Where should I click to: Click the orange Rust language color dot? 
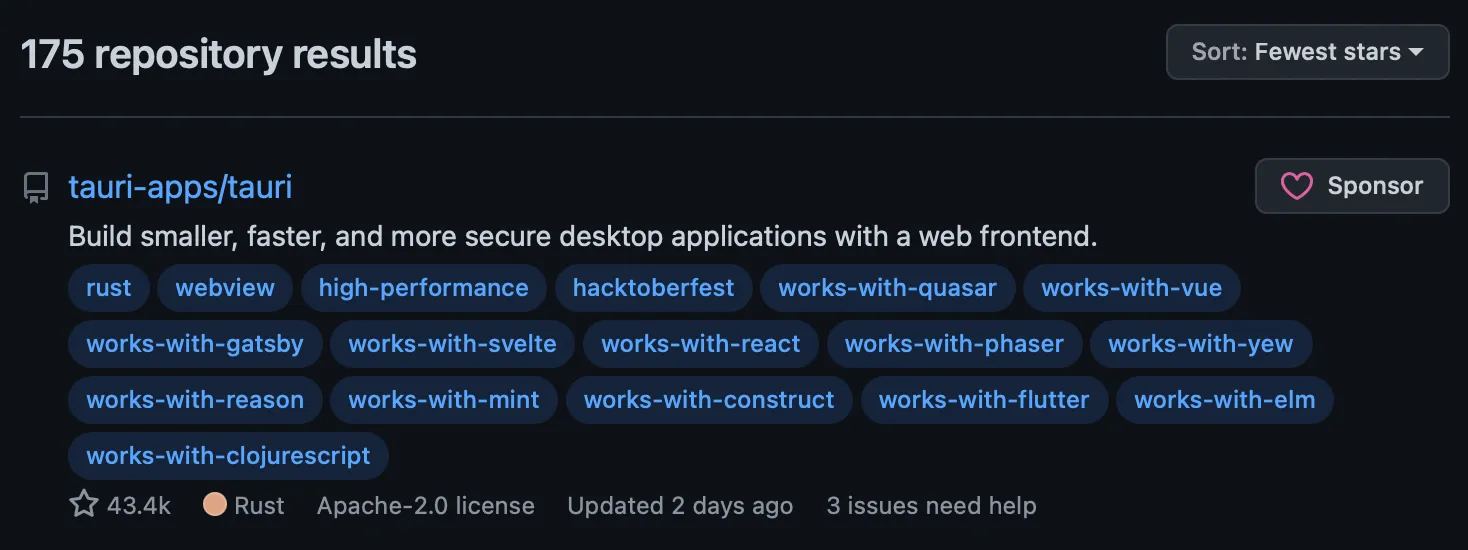(x=214, y=505)
